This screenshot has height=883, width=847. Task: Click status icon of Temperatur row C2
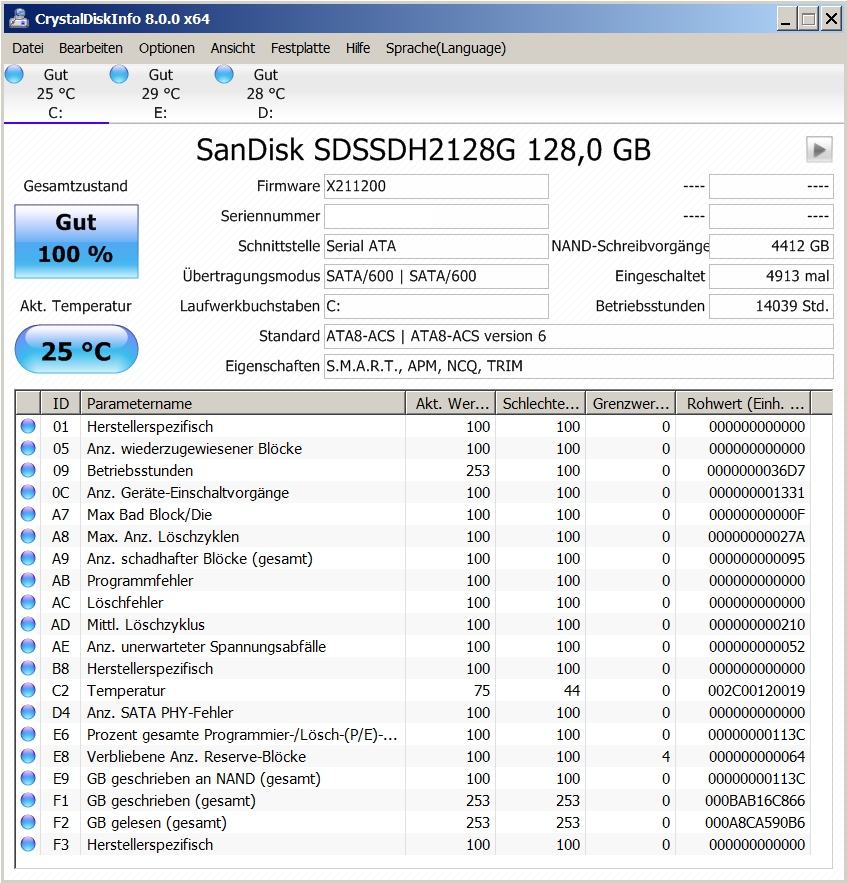click(28, 690)
